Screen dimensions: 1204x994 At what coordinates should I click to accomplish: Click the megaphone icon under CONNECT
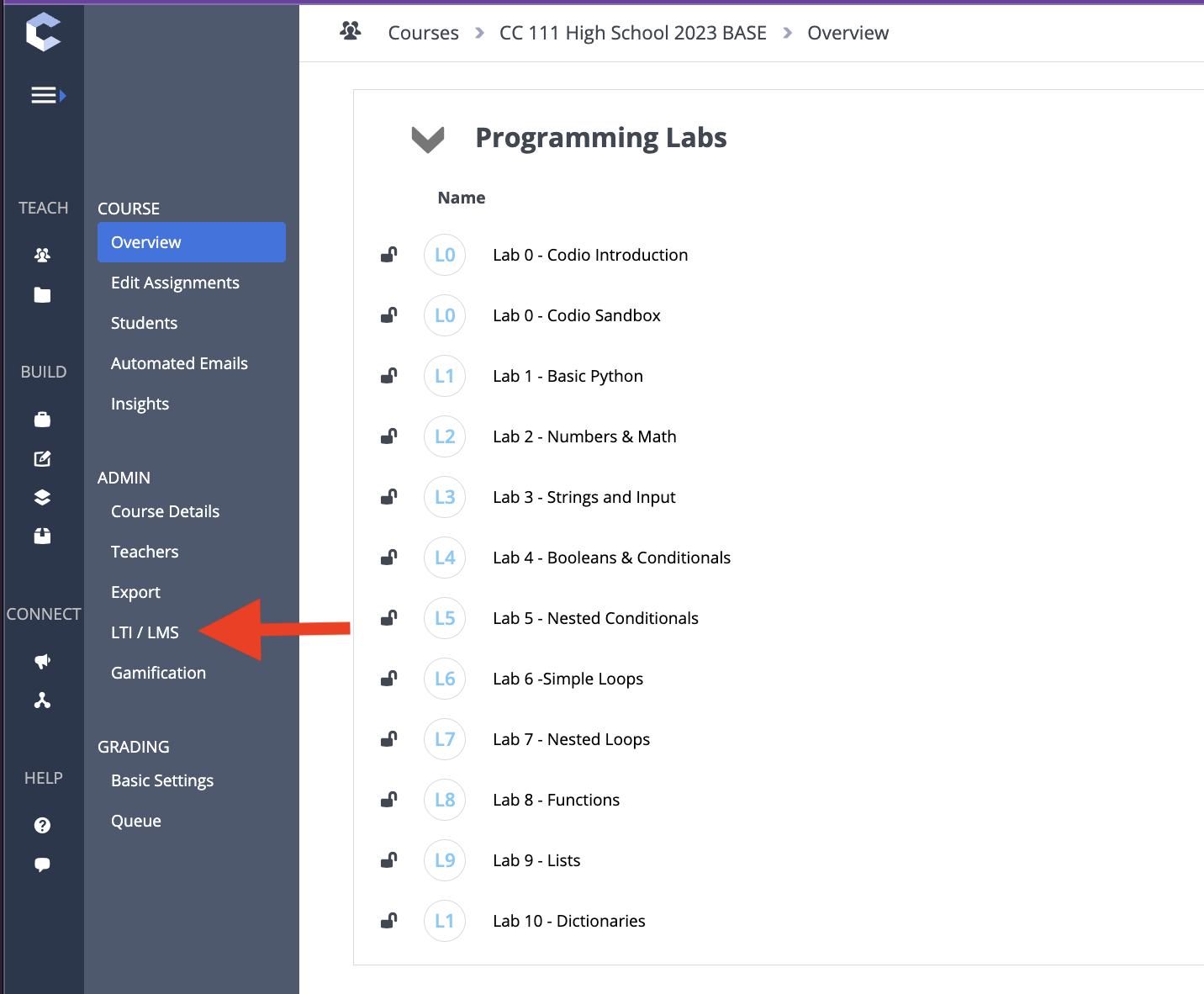(42, 661)
